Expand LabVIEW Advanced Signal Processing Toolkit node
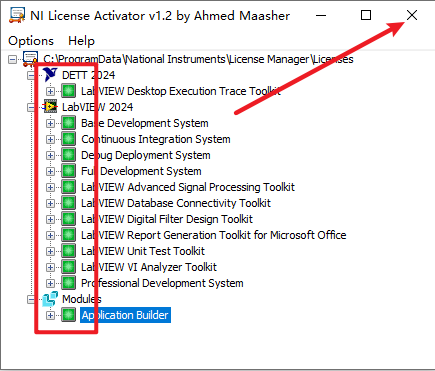 point(50,187)
